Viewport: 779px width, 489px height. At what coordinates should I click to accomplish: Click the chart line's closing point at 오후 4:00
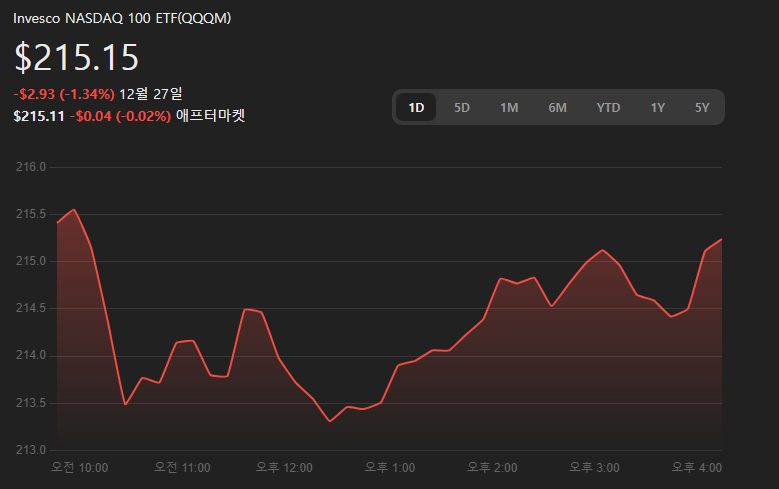click(721, 240)
